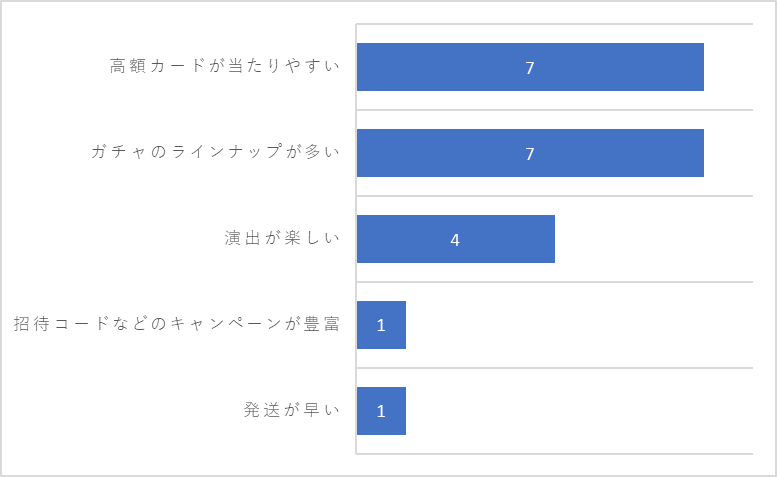Click the blank plot area right of 発送が早い bar
Viewport: 777px width, 477px height.
point(580,411)
